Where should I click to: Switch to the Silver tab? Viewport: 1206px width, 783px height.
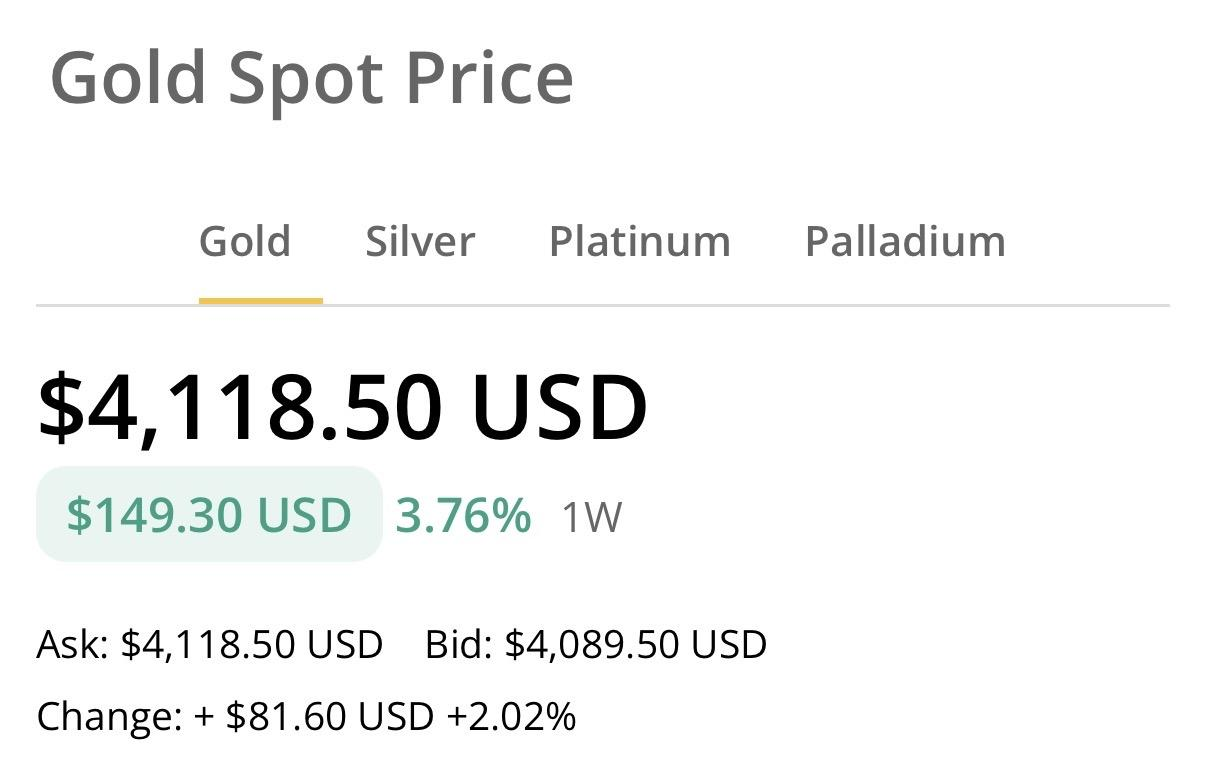click(x=420, y=242)
